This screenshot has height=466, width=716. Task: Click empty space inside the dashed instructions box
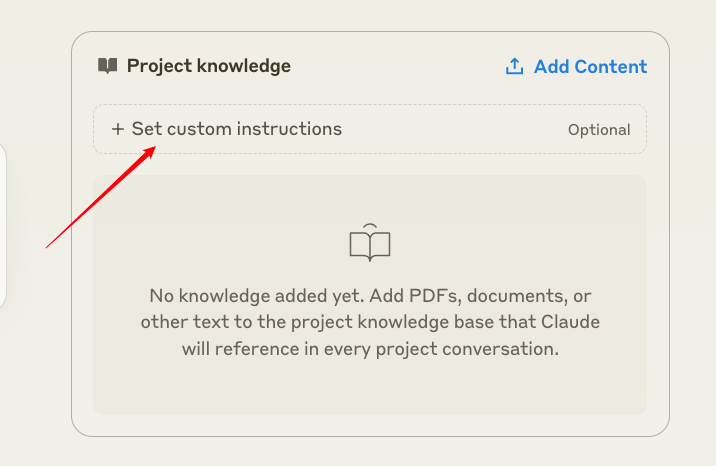450,130
